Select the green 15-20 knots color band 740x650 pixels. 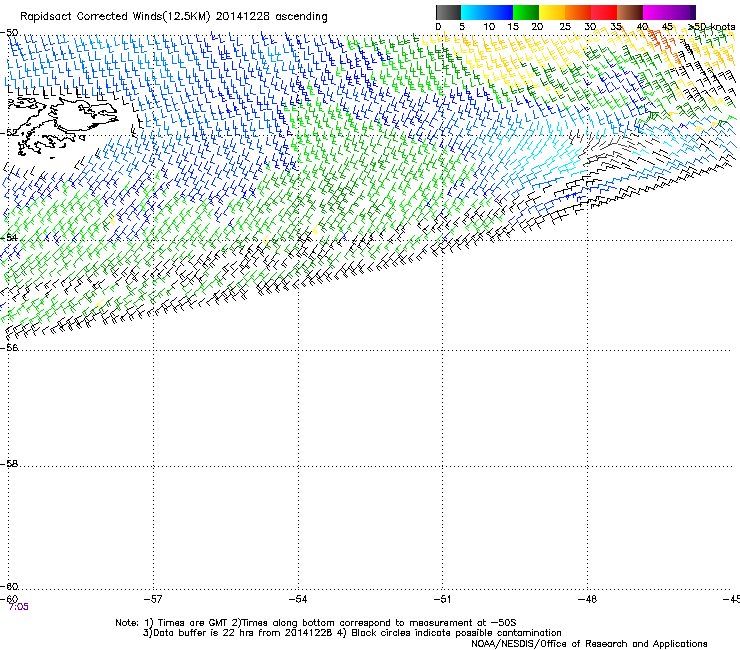pyautogui.click(x=526, y=12)
